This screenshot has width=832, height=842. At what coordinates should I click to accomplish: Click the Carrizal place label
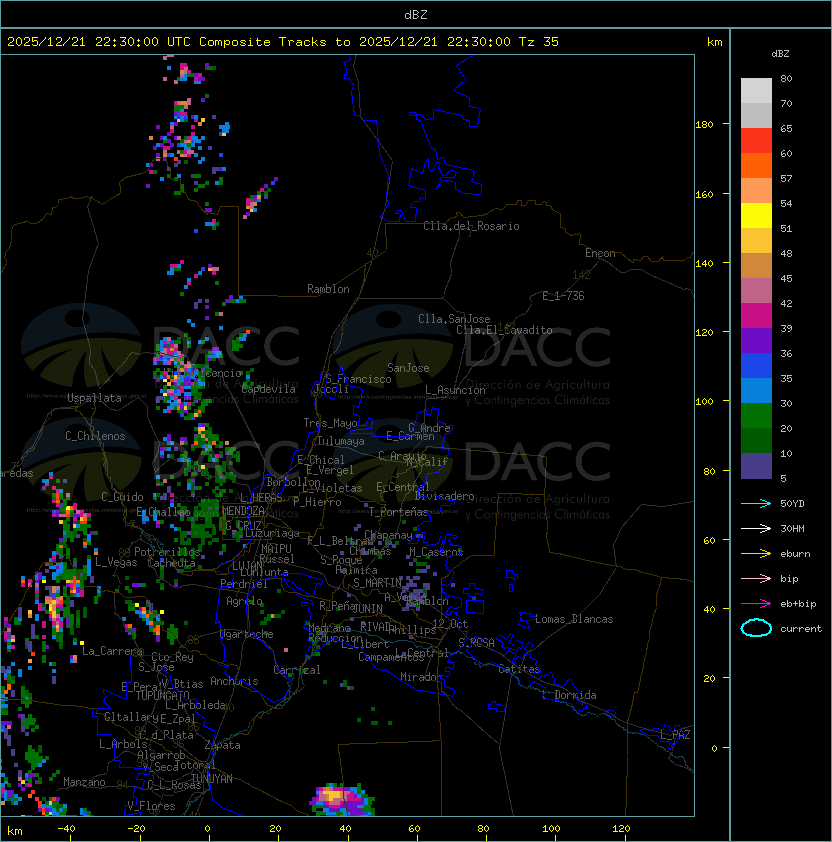[297, 670]
